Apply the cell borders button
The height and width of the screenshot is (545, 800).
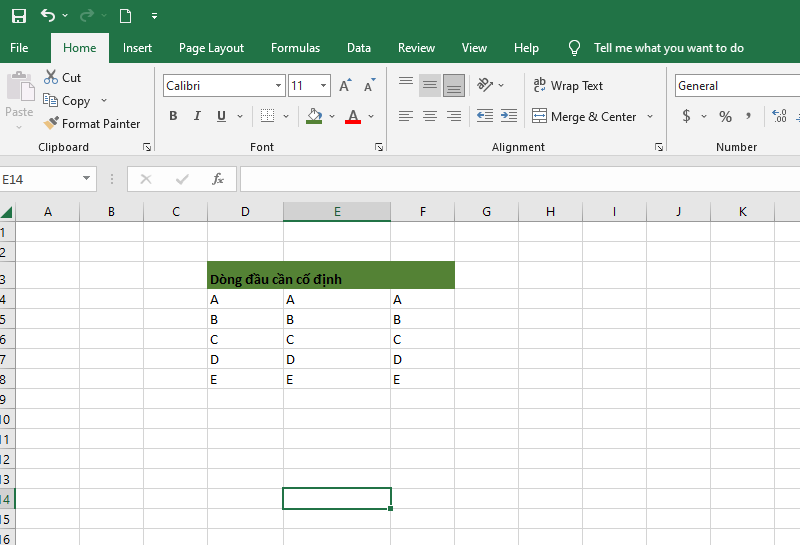coord(267,116)
